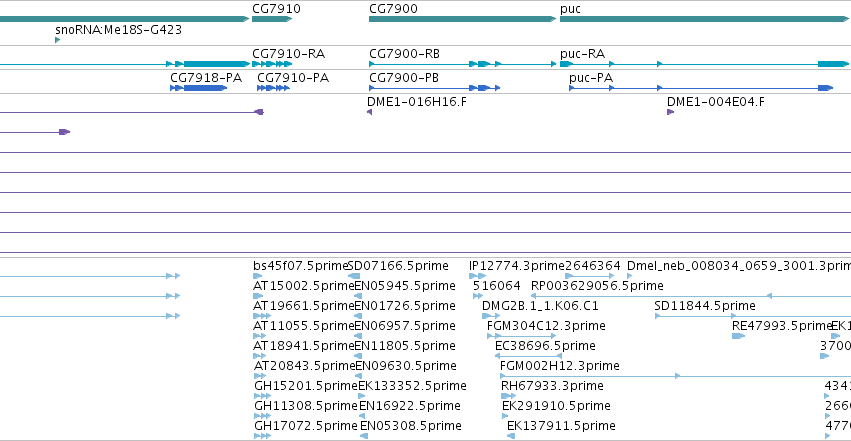The width and height of the screenshot is (851, 441).
Task: Click the AT15002.5prime EST label
Action: (x=304, y=286)
